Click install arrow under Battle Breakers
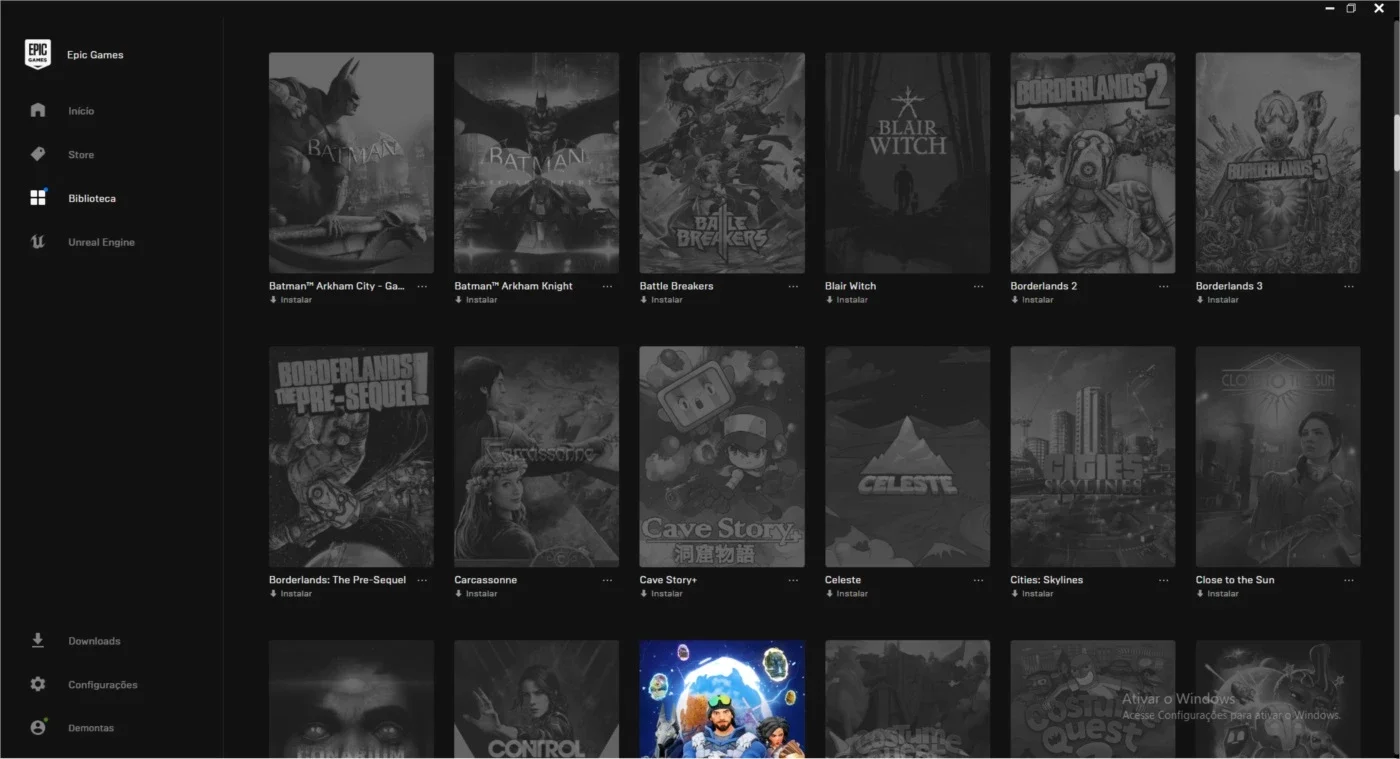Viewport: 1400px width, 759px height. [643, 300]
